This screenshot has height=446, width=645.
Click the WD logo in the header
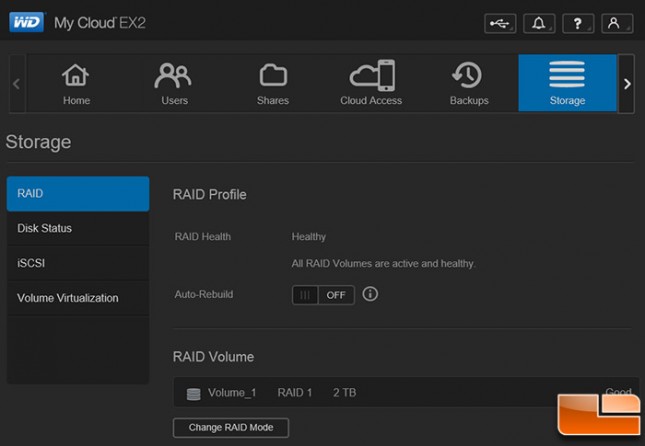(26, 22)
